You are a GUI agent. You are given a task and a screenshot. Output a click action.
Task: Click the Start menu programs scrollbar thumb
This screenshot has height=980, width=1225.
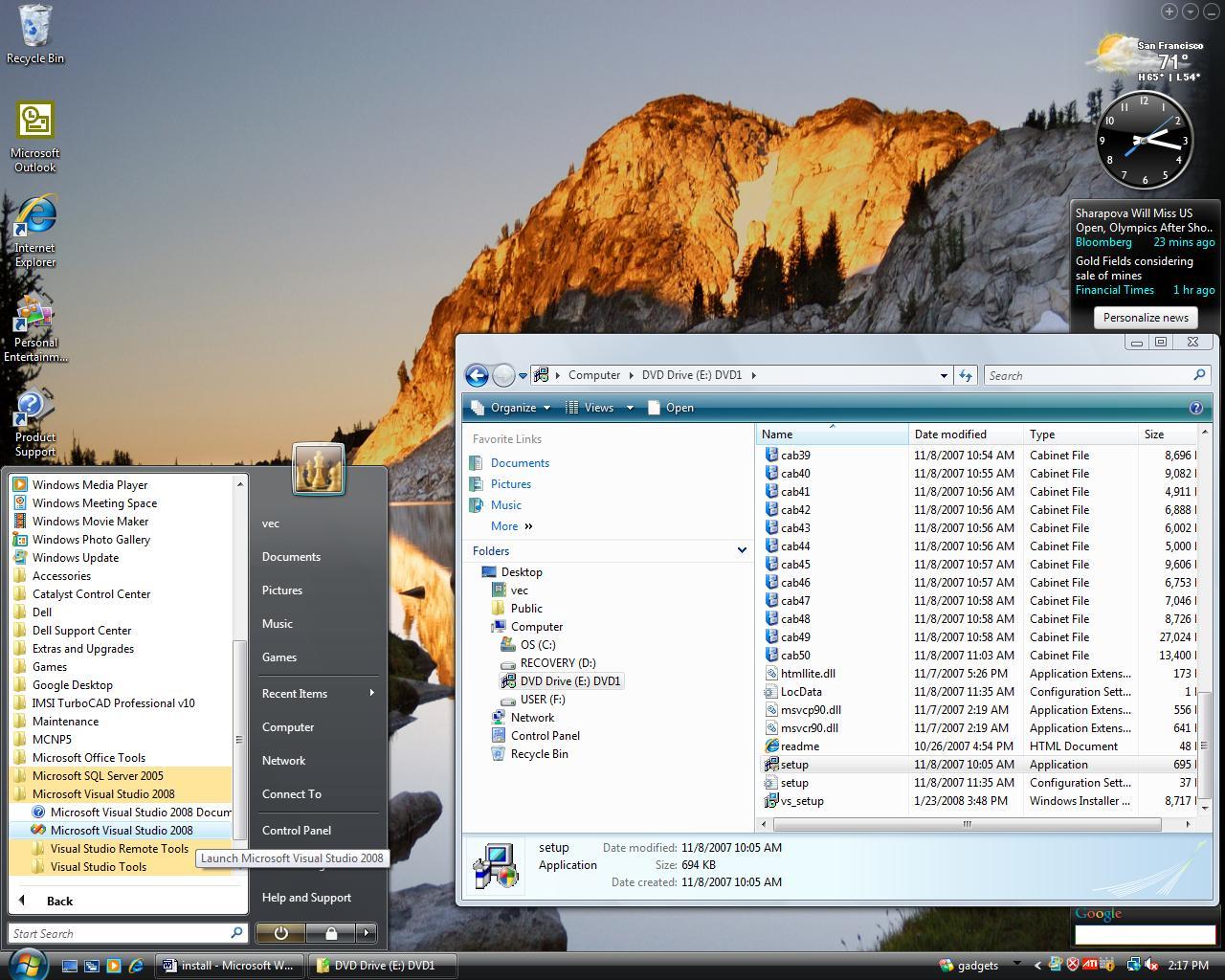(x=239, y=739)
